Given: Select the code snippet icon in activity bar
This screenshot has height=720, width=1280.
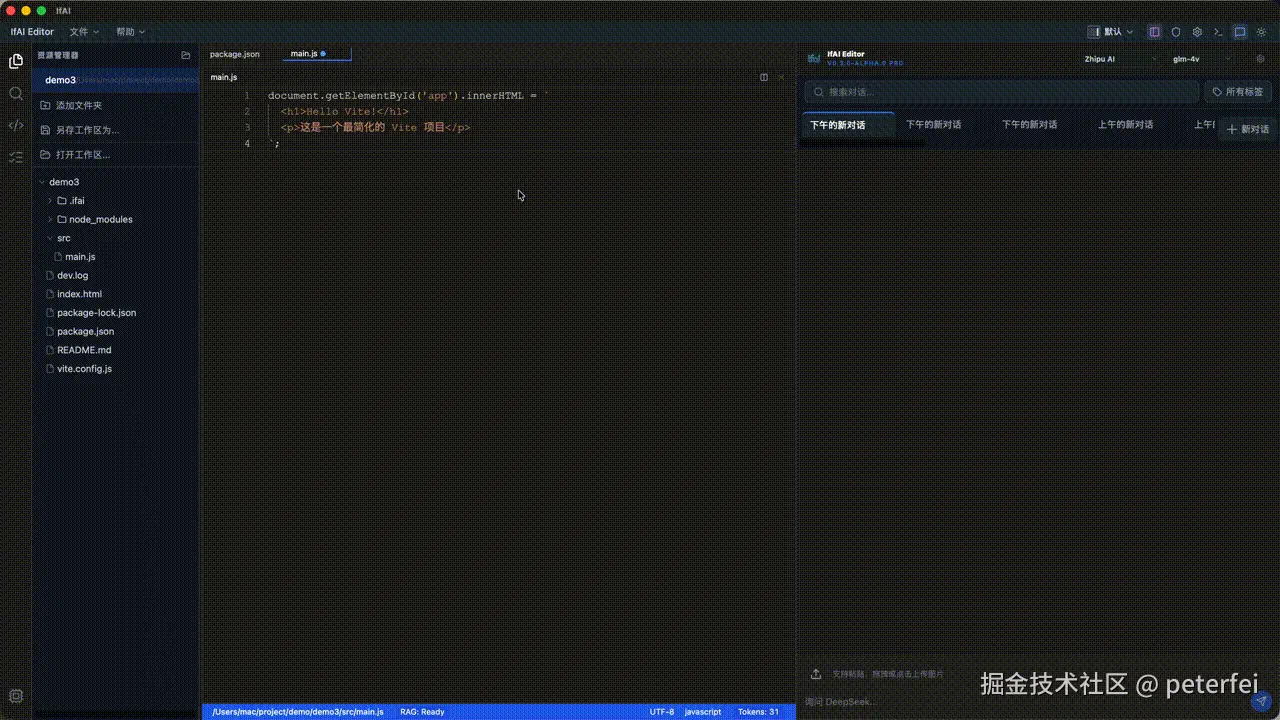Looking at the screenshot, I should (x=16, y=125).
